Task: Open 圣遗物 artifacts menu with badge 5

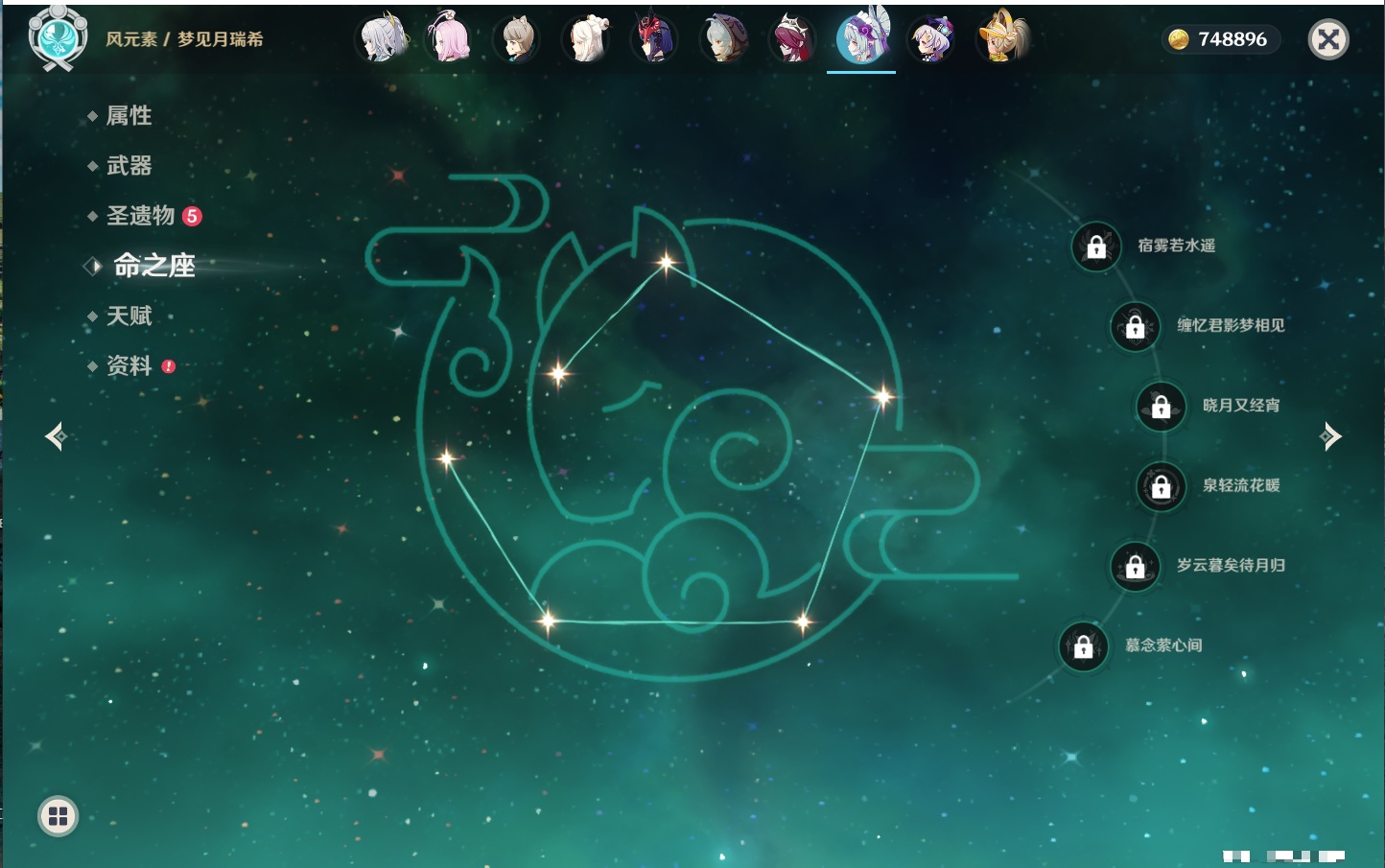Action: pyautogui.click(x=141, y=216)
